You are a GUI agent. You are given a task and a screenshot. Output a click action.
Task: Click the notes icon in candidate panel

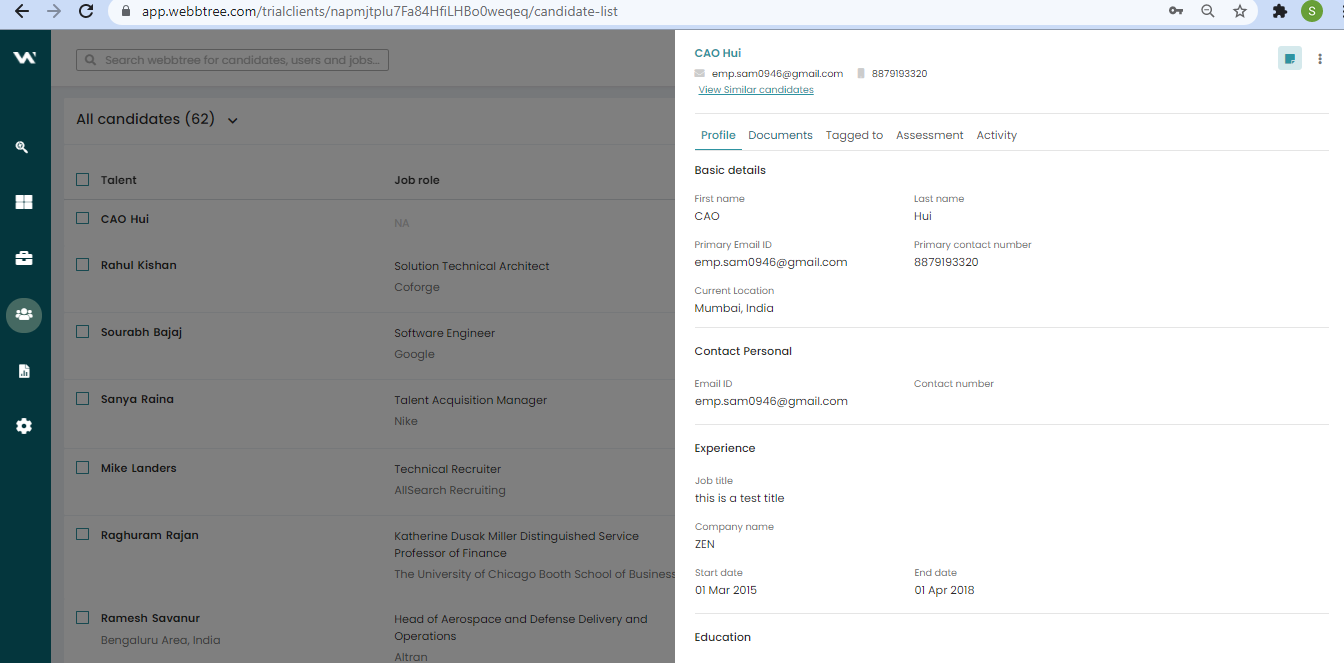[x=1290, y=59]
